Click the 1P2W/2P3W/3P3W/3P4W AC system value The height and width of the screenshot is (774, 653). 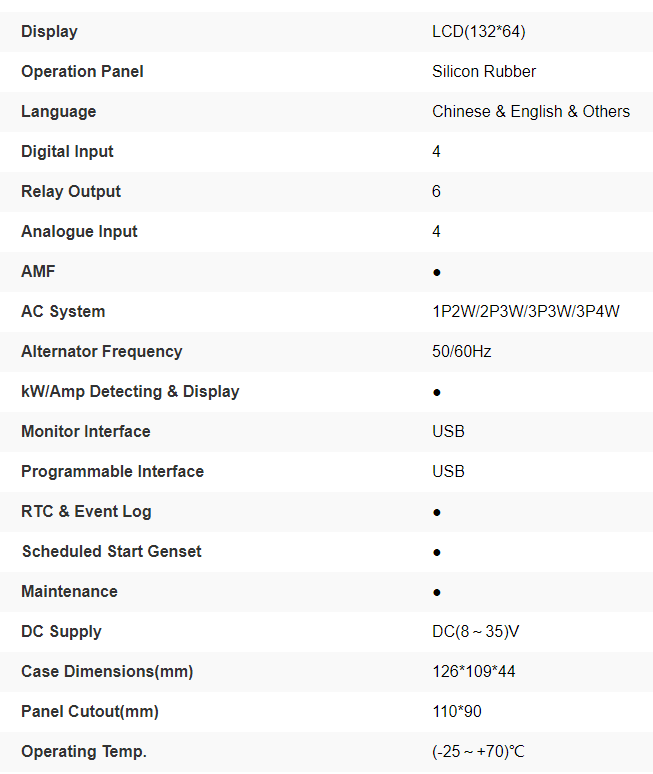(x=526, y=312)
